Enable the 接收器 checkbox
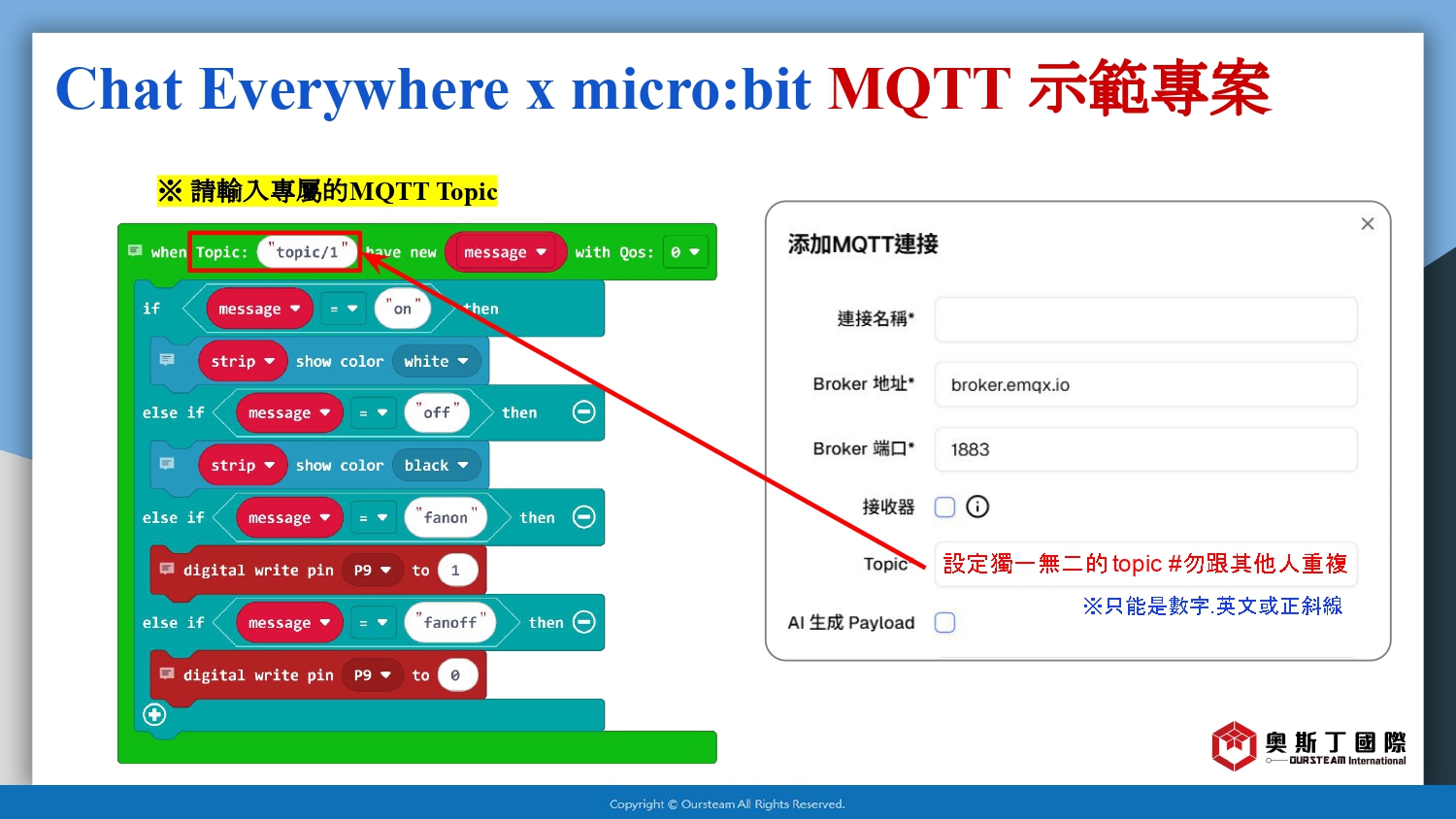Screen dimensions: 1456x819 [x=944, y=507]
